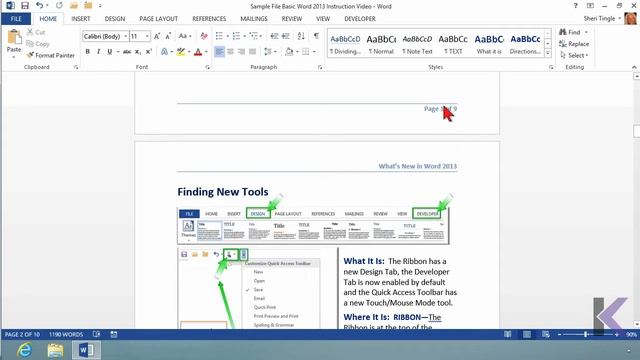Toggle Subscript formatting
This screenshot has width=640, height=360.
pyautogui.click(x=138, y=52)
